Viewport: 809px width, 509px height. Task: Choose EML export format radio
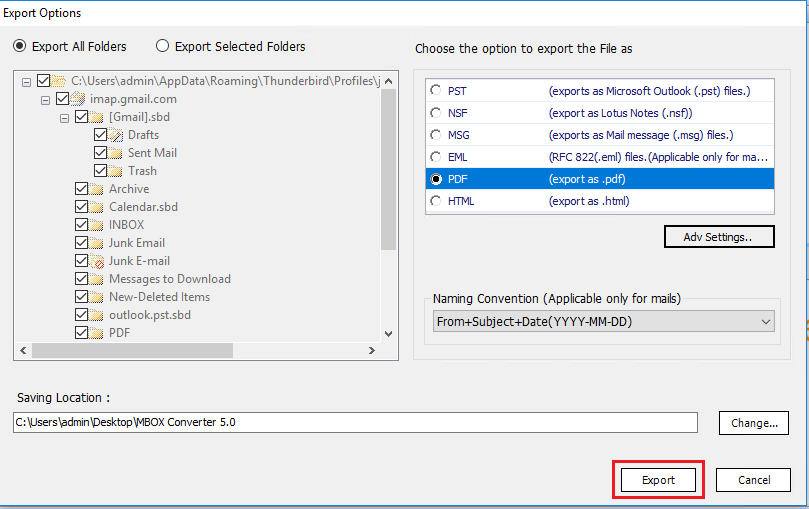click(x=436, y=156)
